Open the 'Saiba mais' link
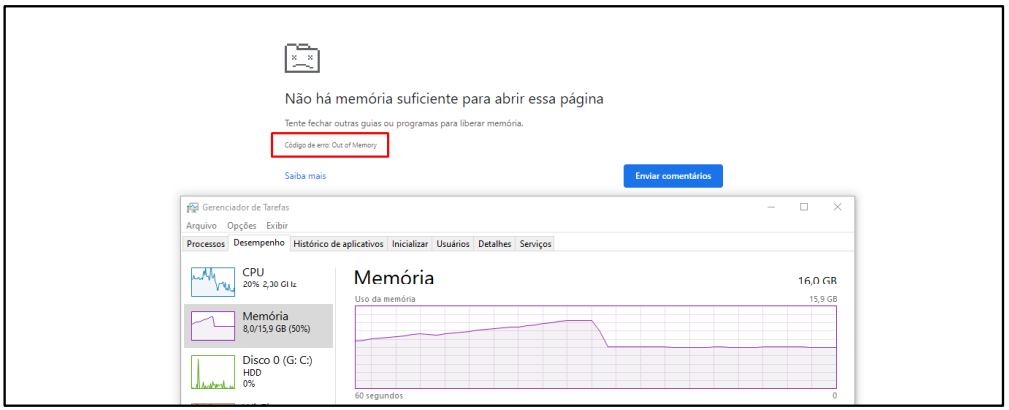Screen dimensions: 1009x410 tap(306, 176)
